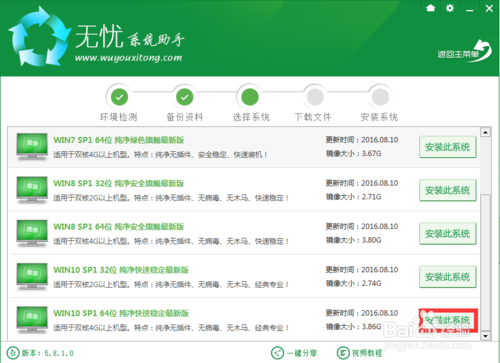
Task: Select the 环境检测 step circle
Action: pyautogui.click(x=119, y=97)
